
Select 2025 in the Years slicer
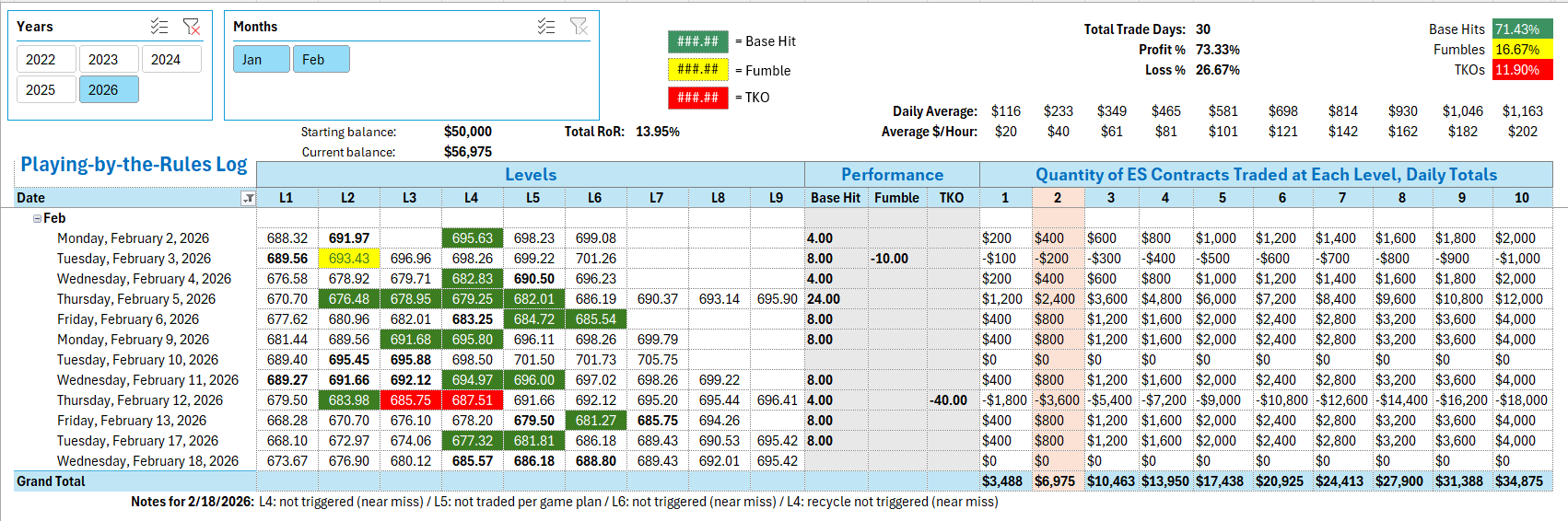pyautogui.click(x=41, y=90)
